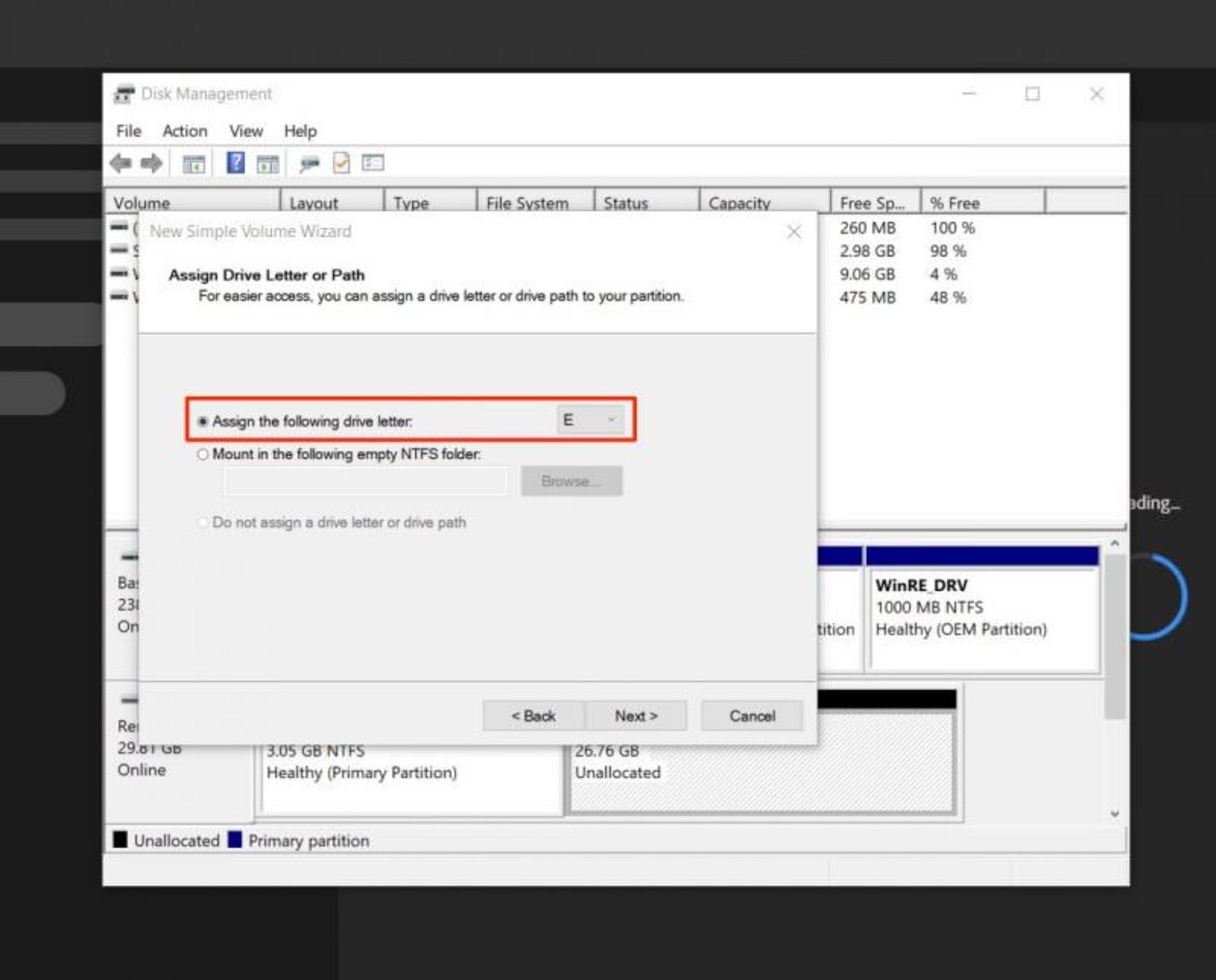The width and height of the screenshot is (1216, 980).
Task: Click the connect/rescan disk toolbar icon
Action: tap(310, 164)
